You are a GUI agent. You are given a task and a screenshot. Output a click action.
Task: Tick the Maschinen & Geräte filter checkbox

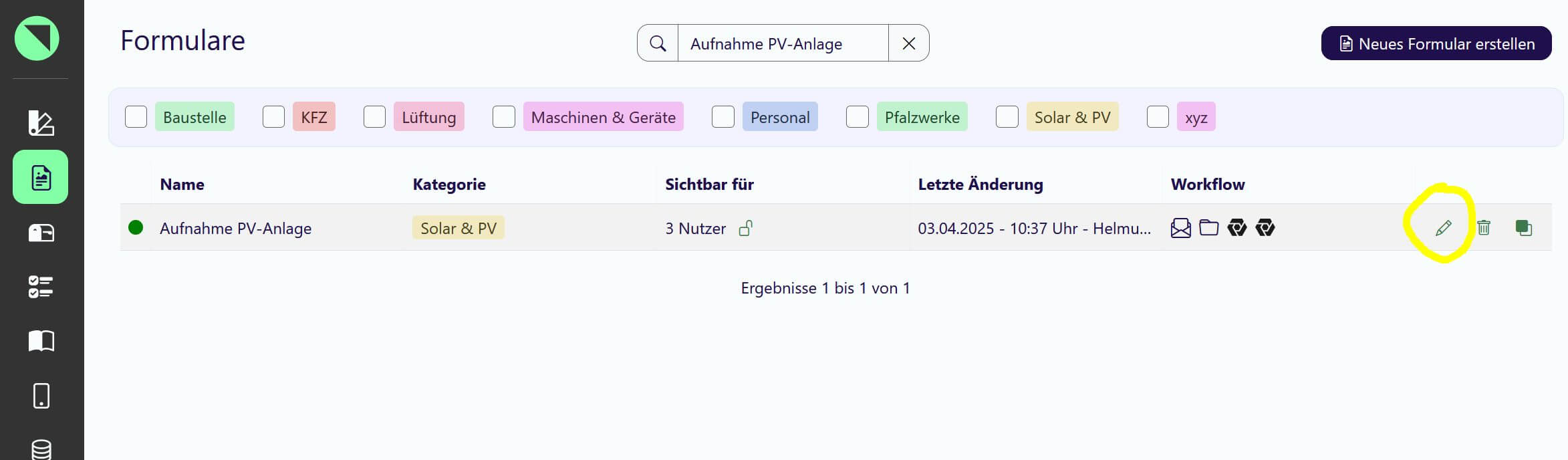coord(504,117)
